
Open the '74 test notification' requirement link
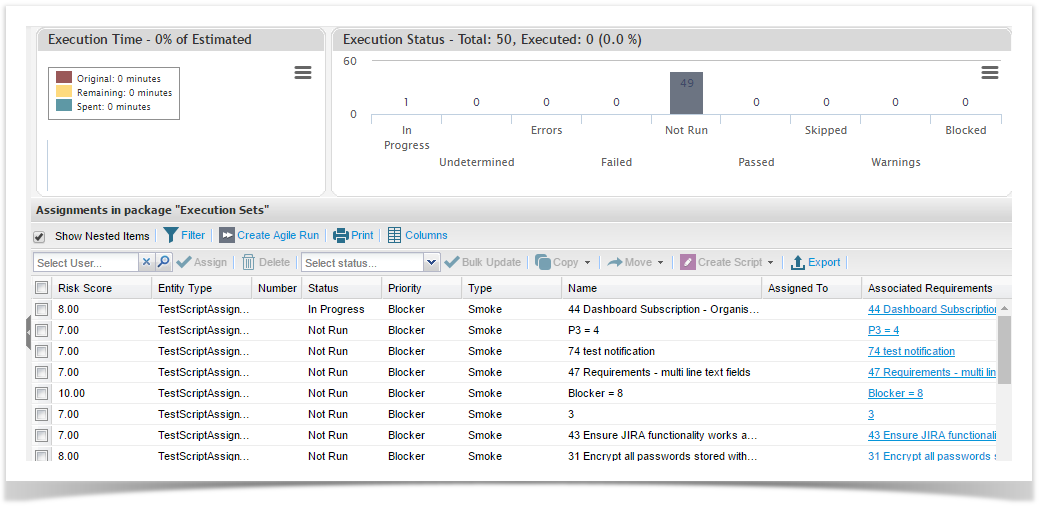911,351
